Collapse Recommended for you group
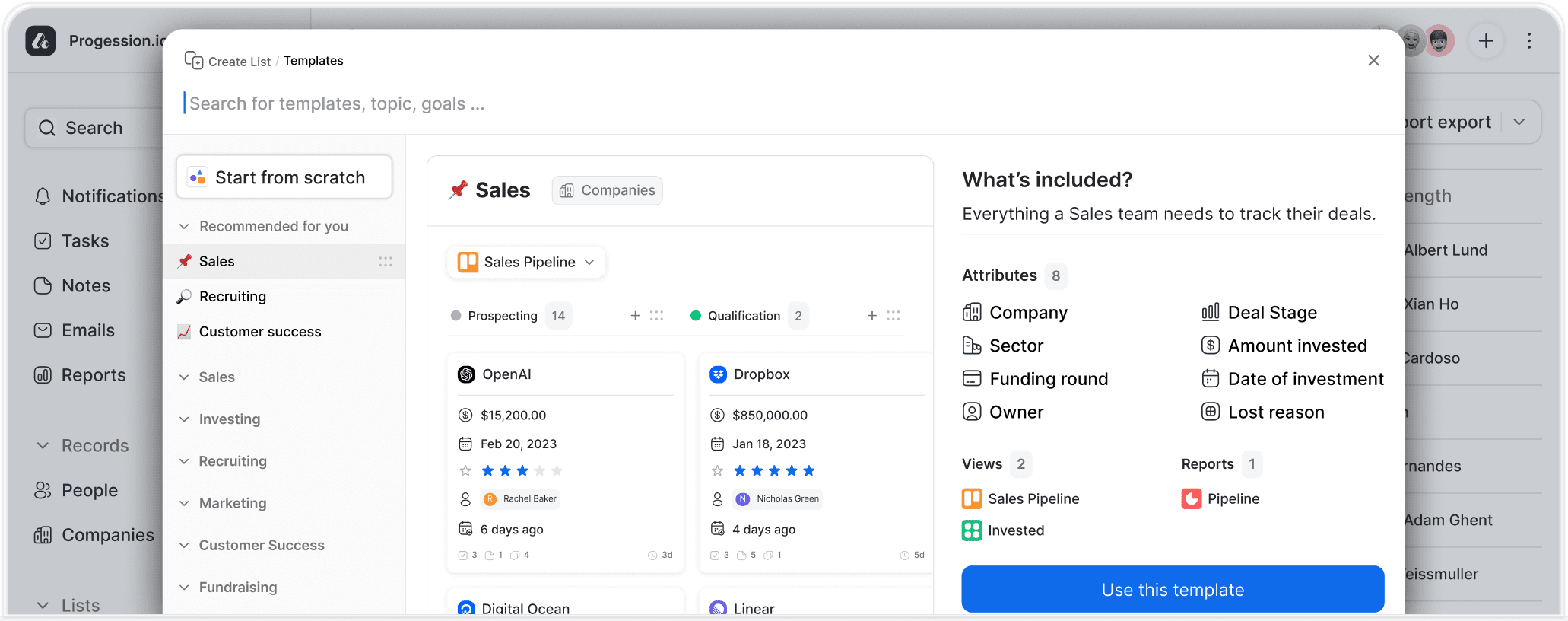 tap(184, 227)
